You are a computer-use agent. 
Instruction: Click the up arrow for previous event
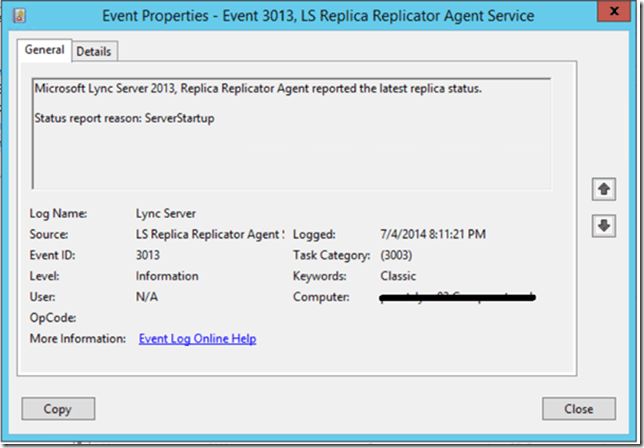tap(603, 188)
